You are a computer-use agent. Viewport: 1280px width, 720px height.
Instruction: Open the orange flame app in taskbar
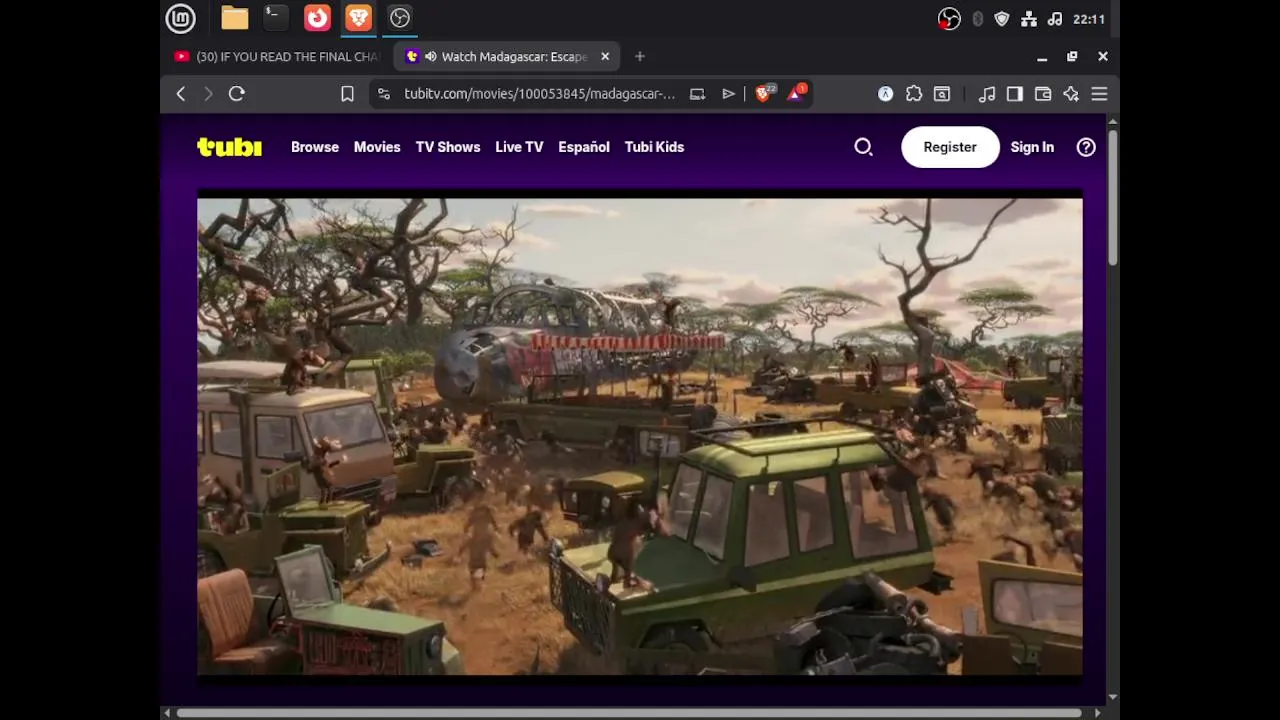(x=317, y=18)
